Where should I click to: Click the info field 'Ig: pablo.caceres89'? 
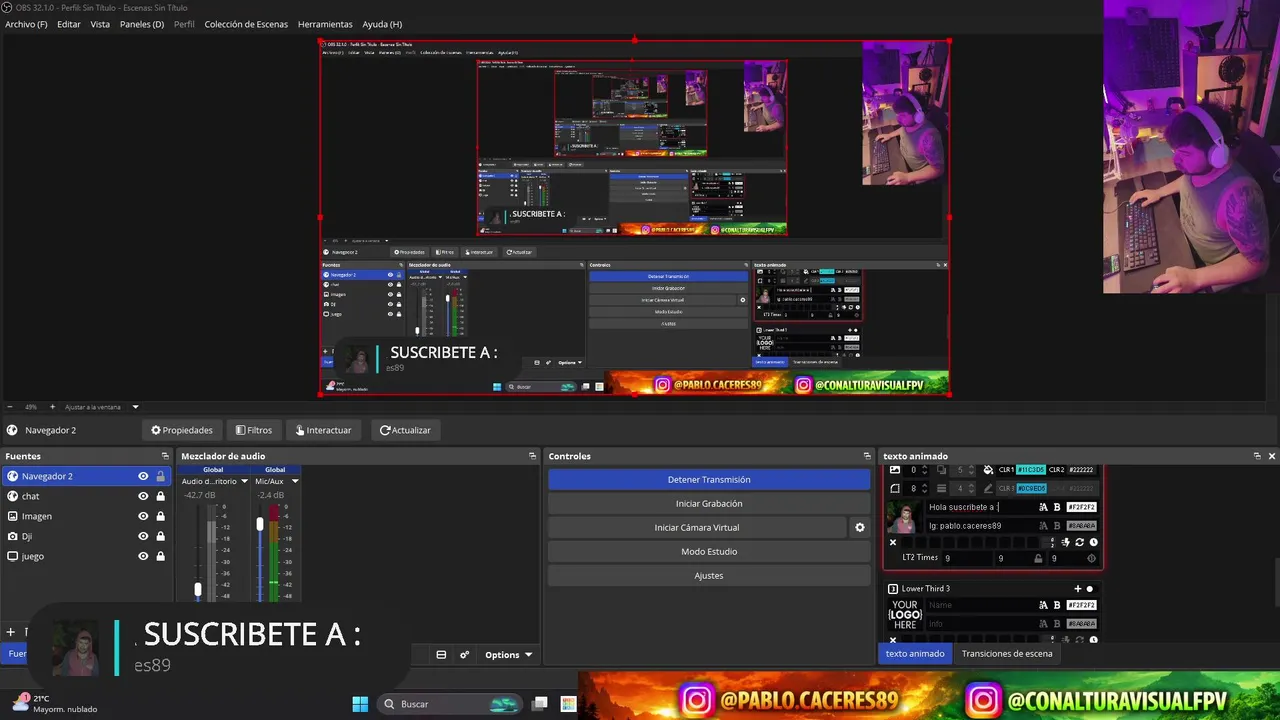(x=980, y=525)
